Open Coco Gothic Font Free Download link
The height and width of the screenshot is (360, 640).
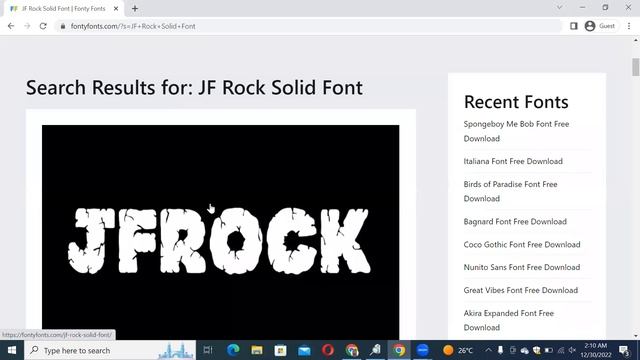pyautogui.click(x=522, y=244)
